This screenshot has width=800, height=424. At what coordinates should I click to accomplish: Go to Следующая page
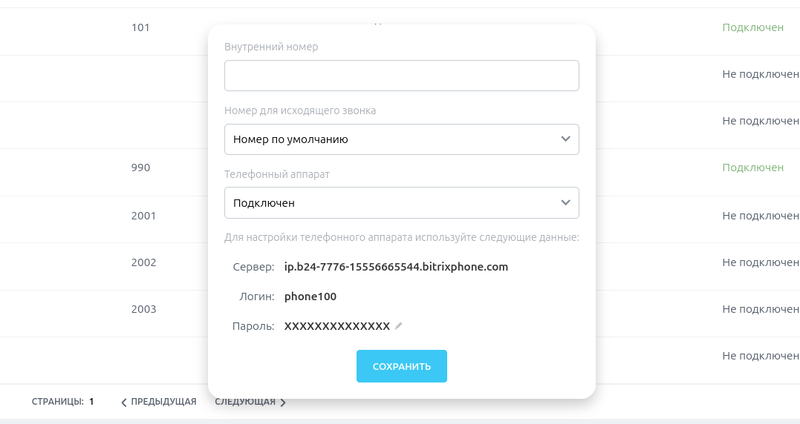pyautogui.click(x=245, y=402)
